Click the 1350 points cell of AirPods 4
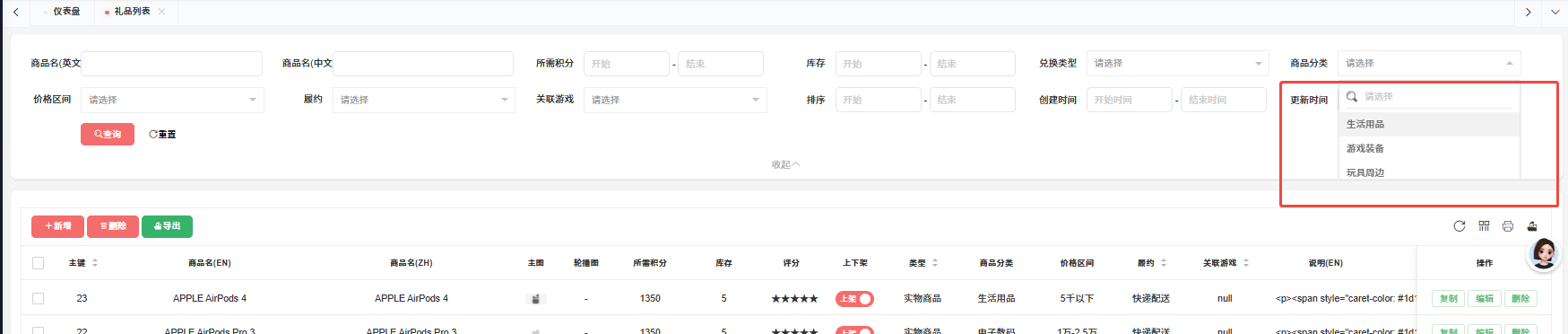 tap(650, 298)
